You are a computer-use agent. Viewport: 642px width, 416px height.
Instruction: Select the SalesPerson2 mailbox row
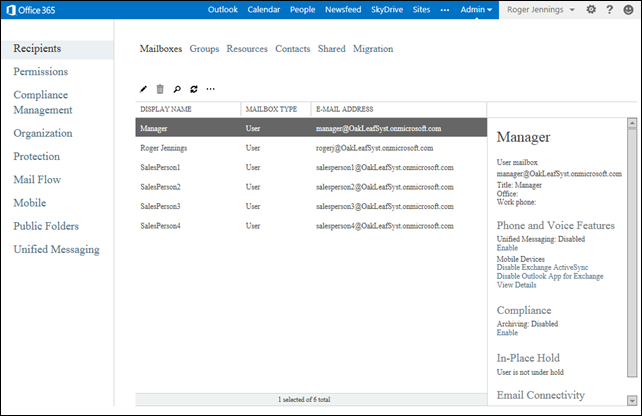[x=311, y=187]
